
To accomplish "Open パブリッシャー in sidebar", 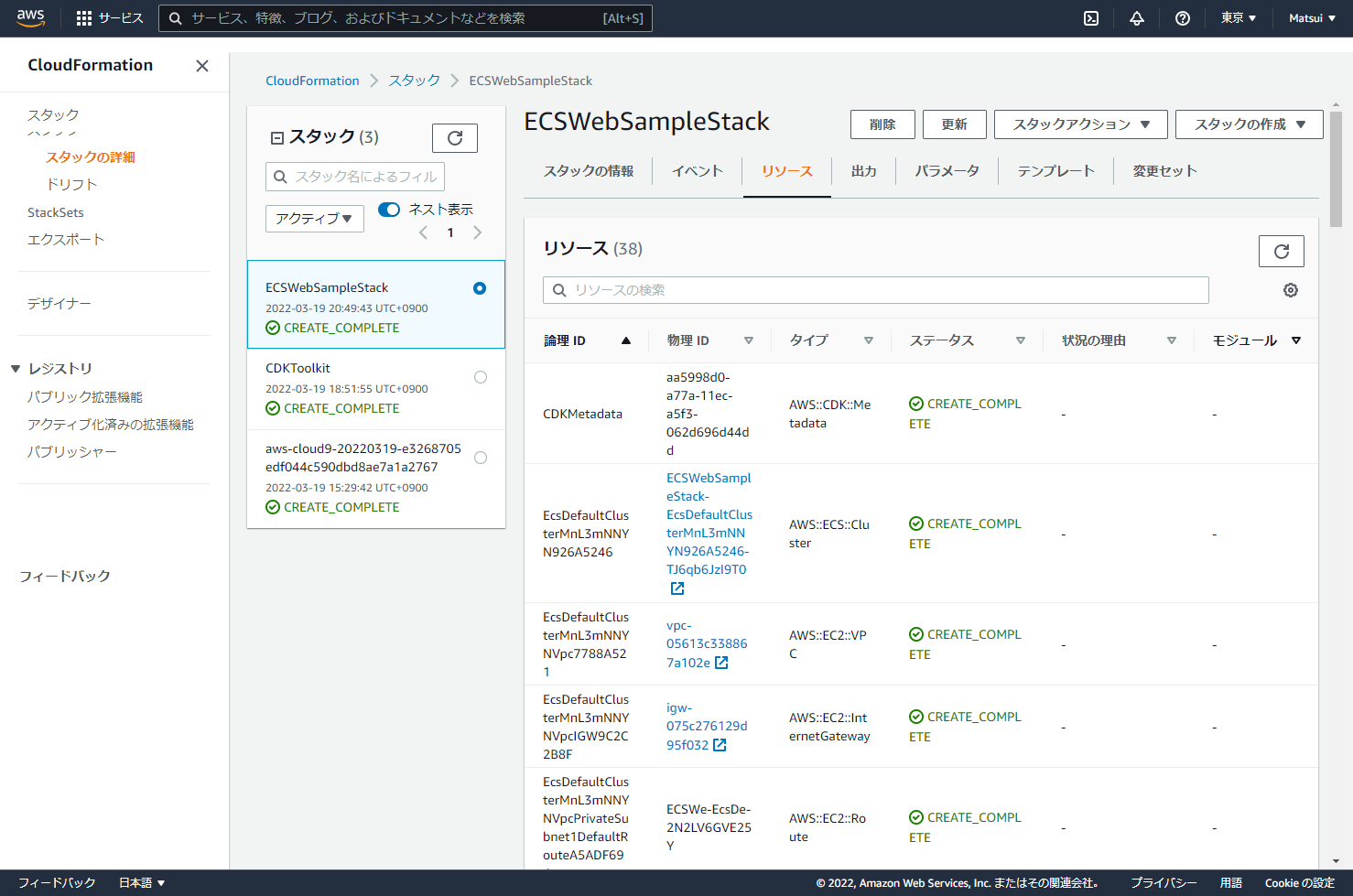I will click(x=72, y=452).
